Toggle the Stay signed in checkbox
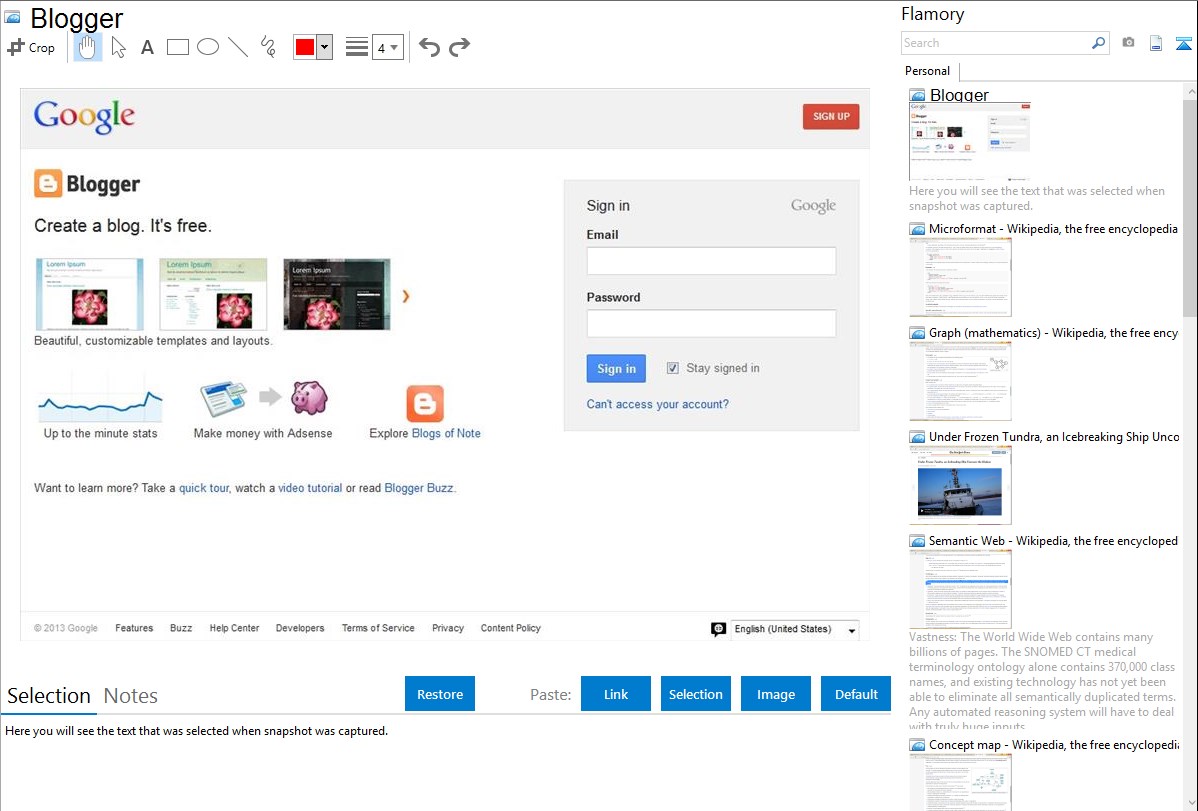The width and height of the screenshot is (1198, 811). tap(672, 368)
